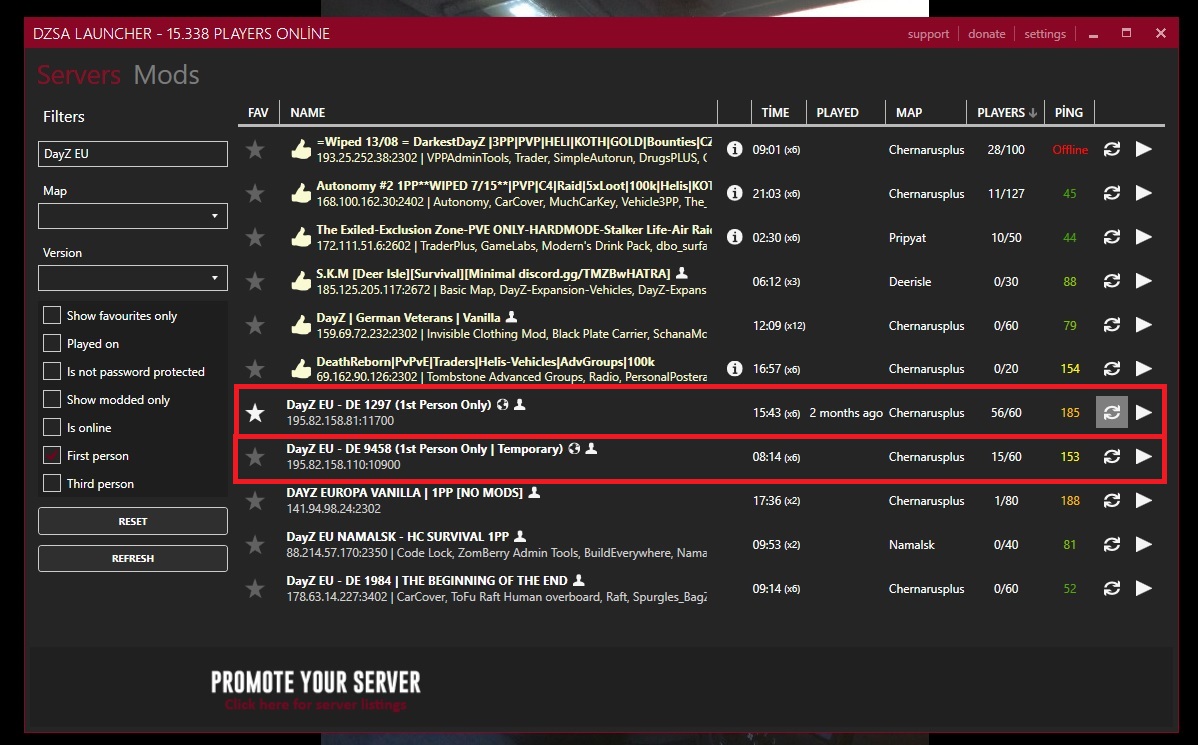
Task: Favourite DayZ German Veterans Vanilla server
Action: 255,326
